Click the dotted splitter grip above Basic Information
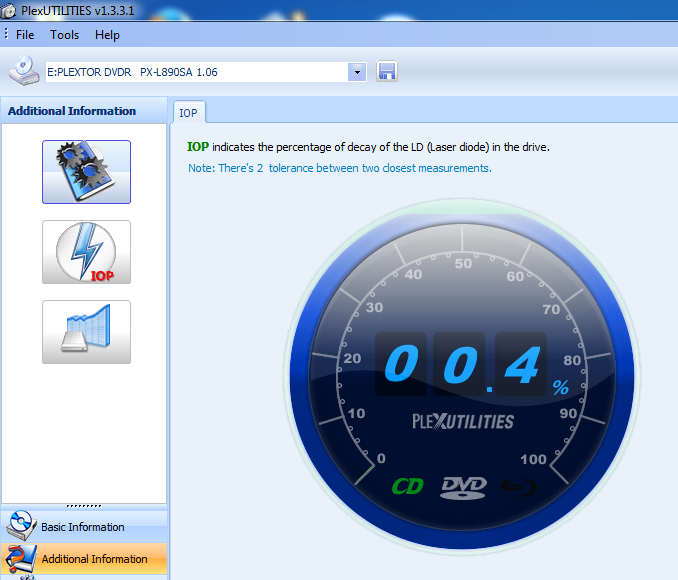This screenshot has width=678, height=580. [84, 506]
